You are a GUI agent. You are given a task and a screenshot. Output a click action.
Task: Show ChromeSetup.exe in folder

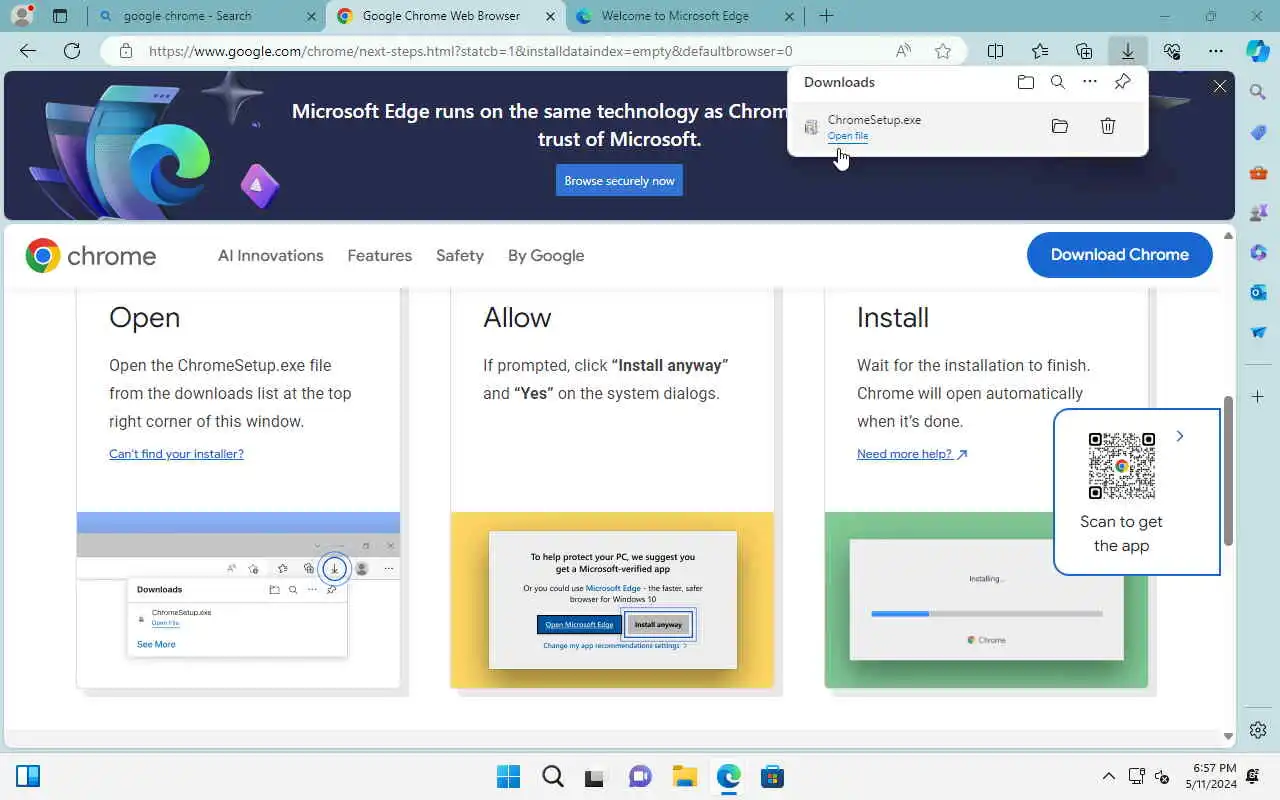point(1060,126)
